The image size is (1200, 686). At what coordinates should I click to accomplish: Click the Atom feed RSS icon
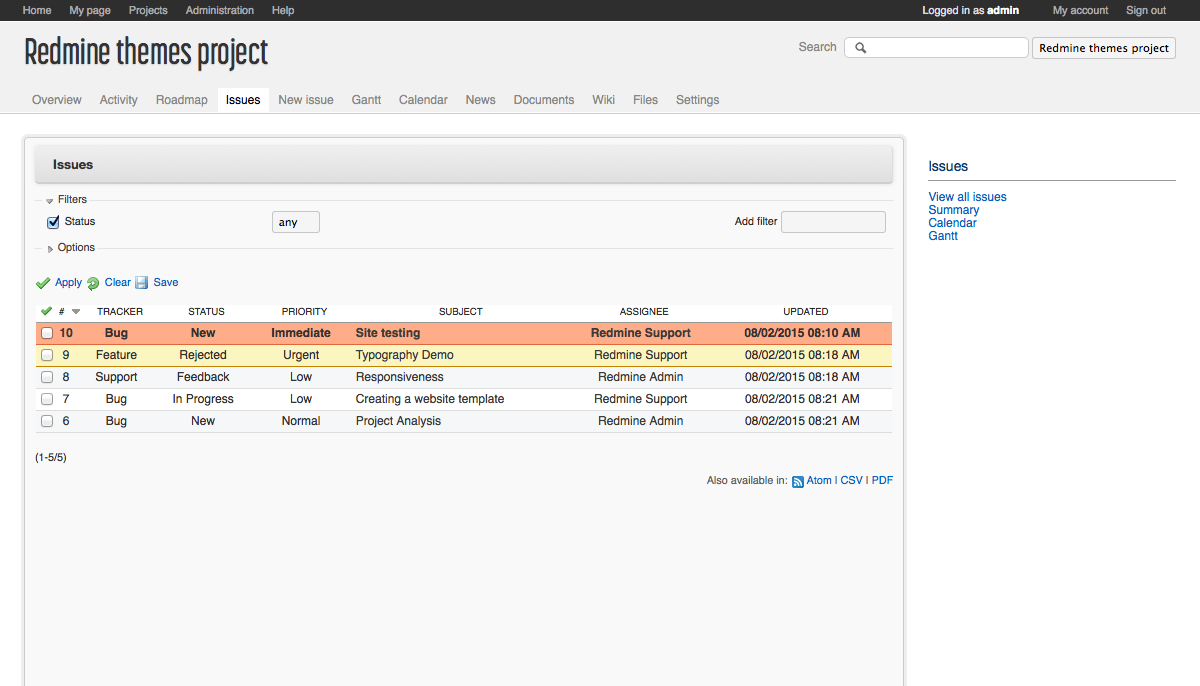coord(798,481)
